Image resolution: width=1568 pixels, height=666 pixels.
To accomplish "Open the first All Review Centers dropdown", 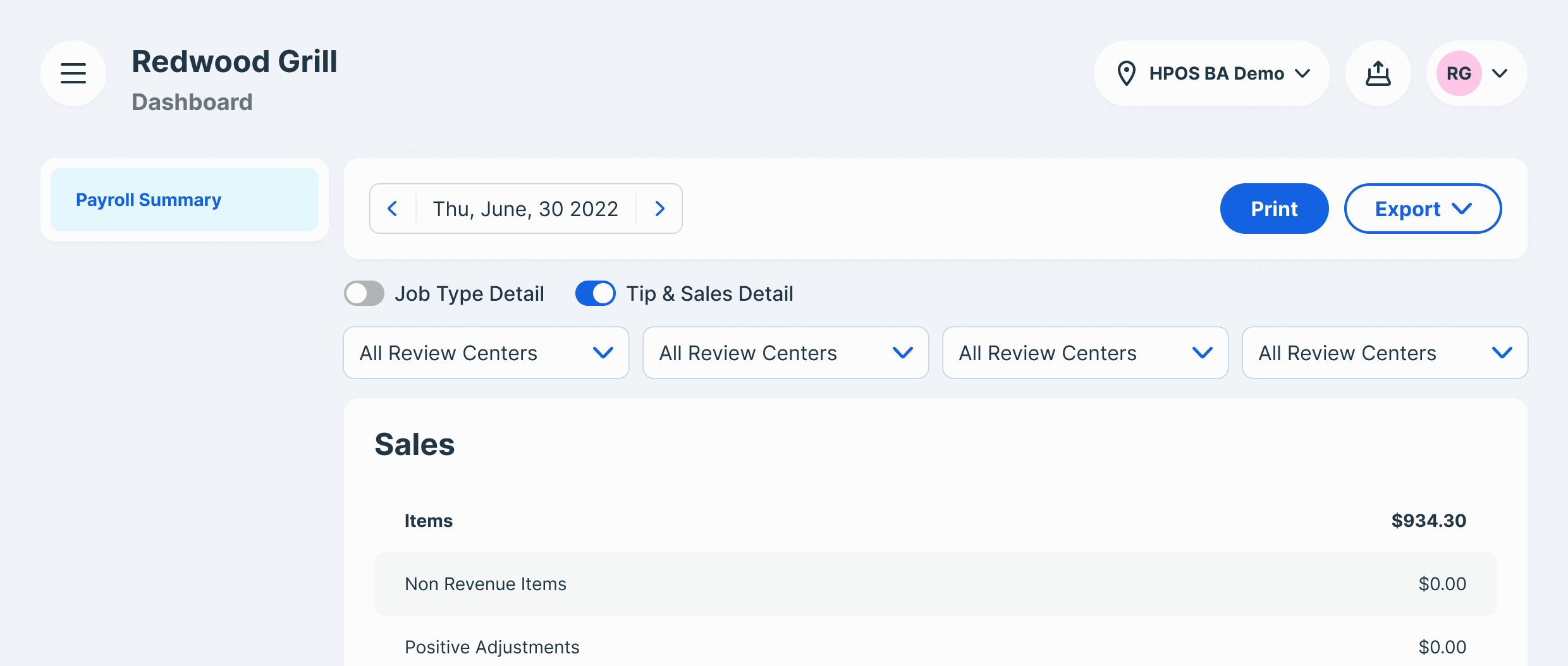I will 485,353.
